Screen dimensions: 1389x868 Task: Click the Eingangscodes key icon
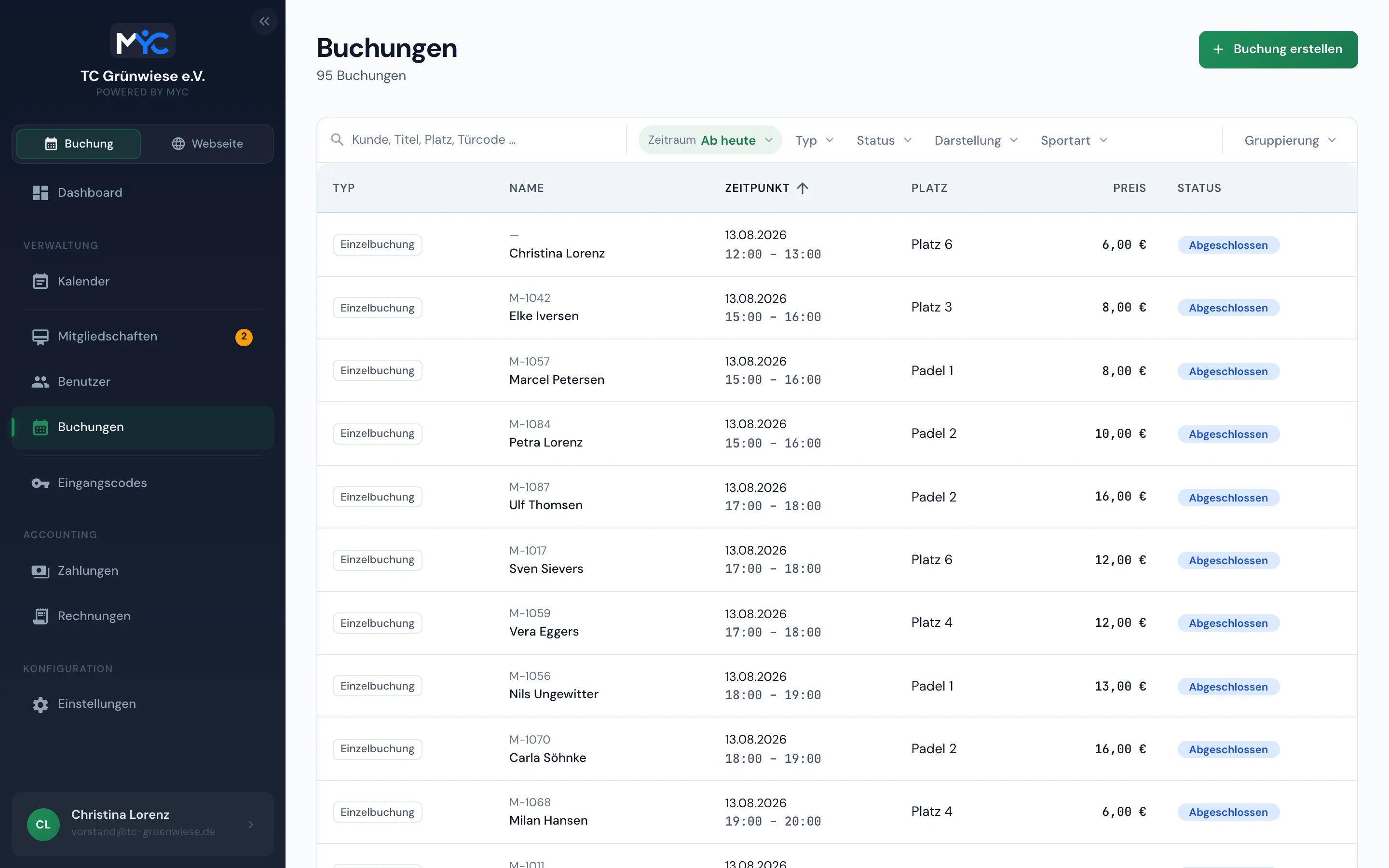40,483
